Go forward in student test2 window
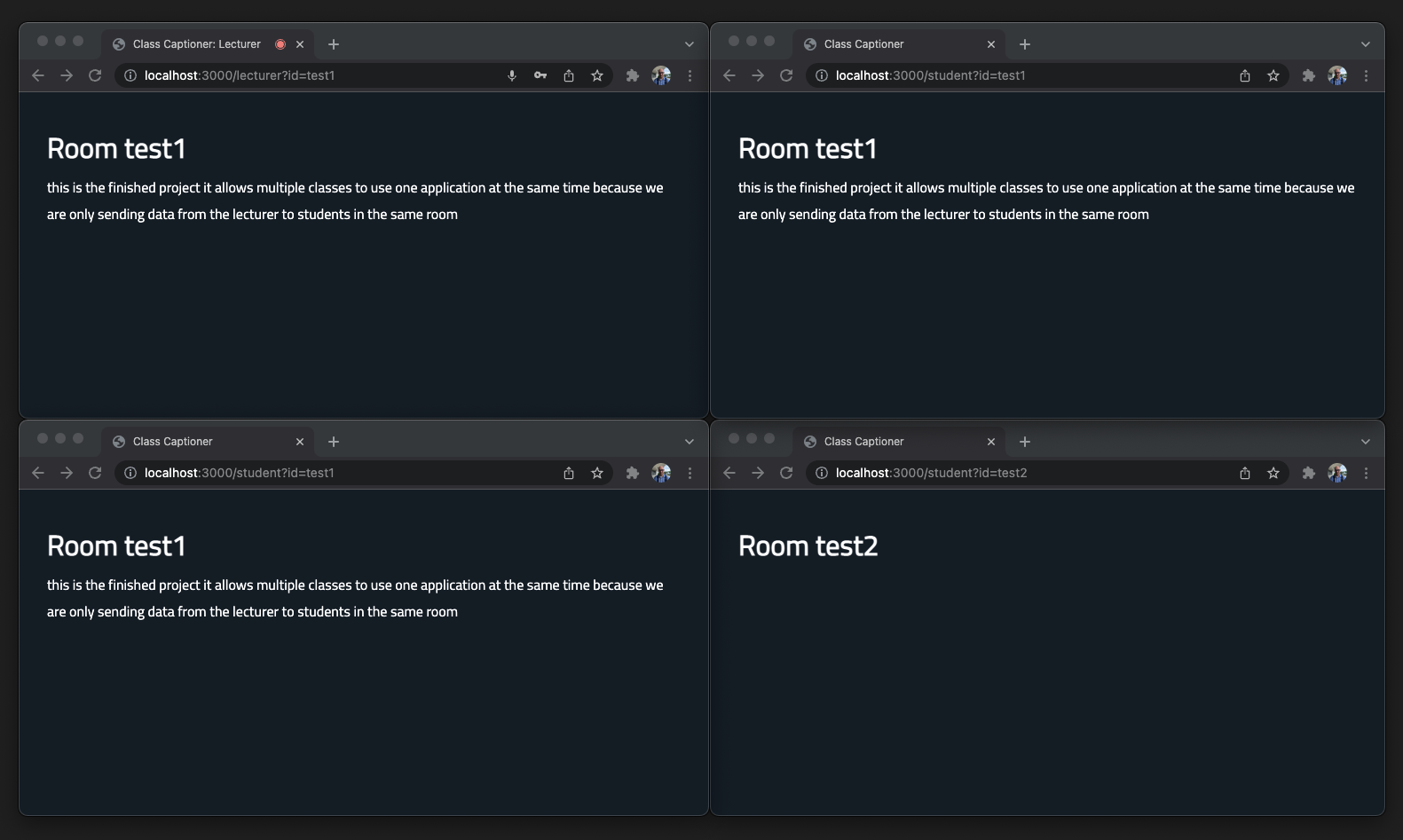 (x=758, y=473)
